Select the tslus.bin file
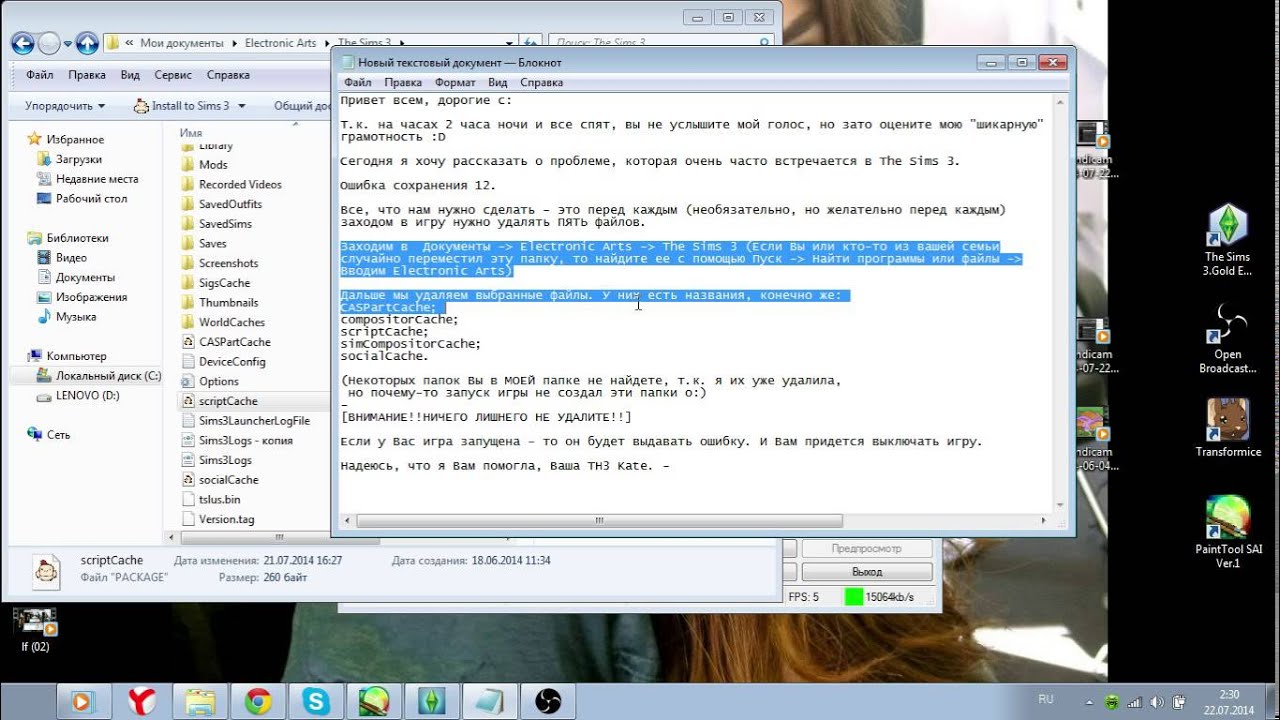 tap(219, 499)
